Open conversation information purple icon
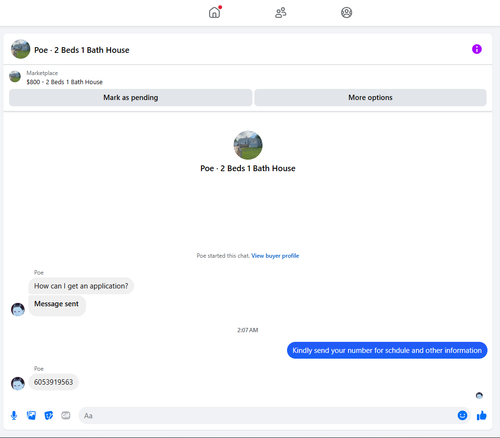The image size is (500, 438). coord(477,49)
